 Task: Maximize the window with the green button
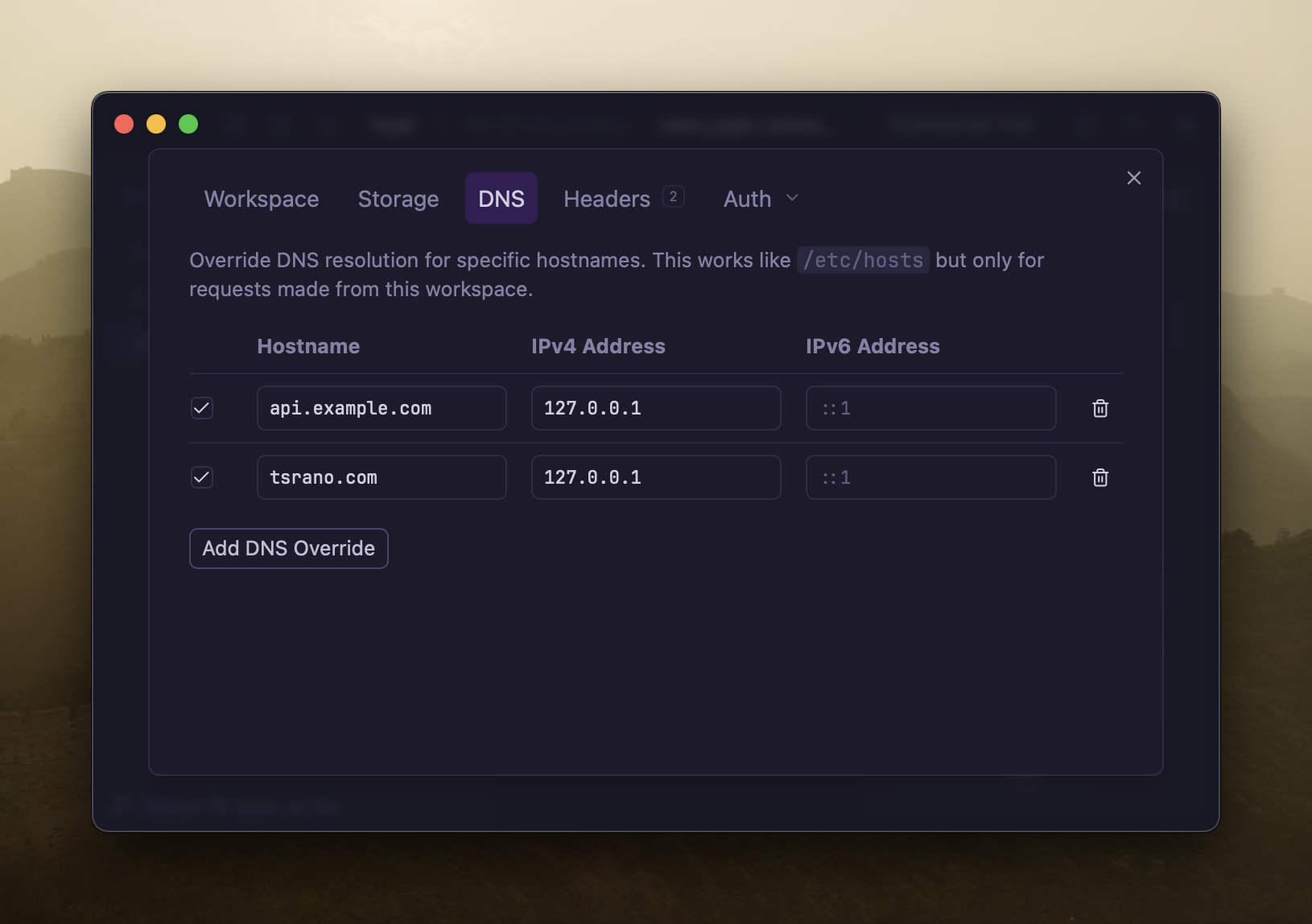188,124
